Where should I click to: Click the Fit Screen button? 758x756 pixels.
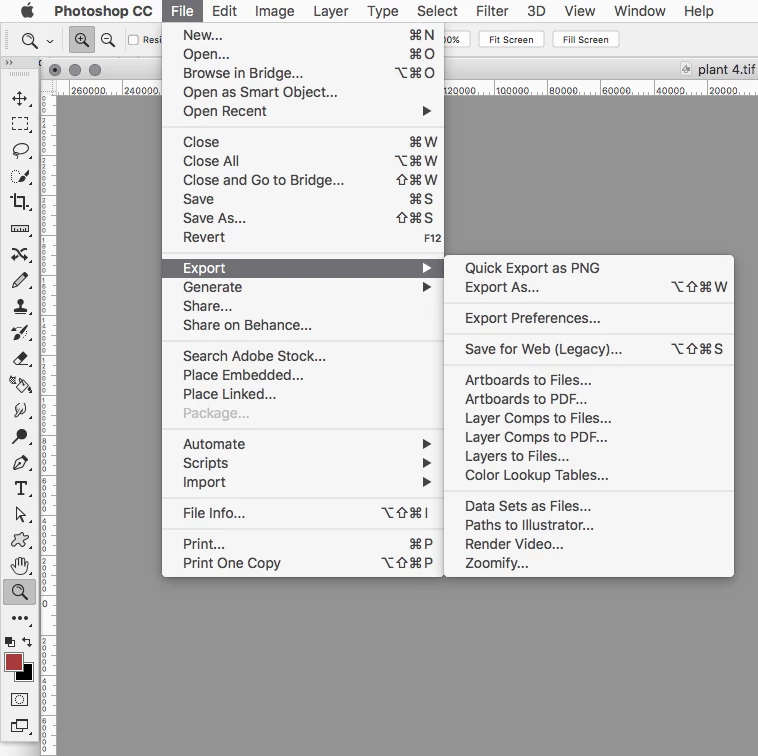pos(511,40)
